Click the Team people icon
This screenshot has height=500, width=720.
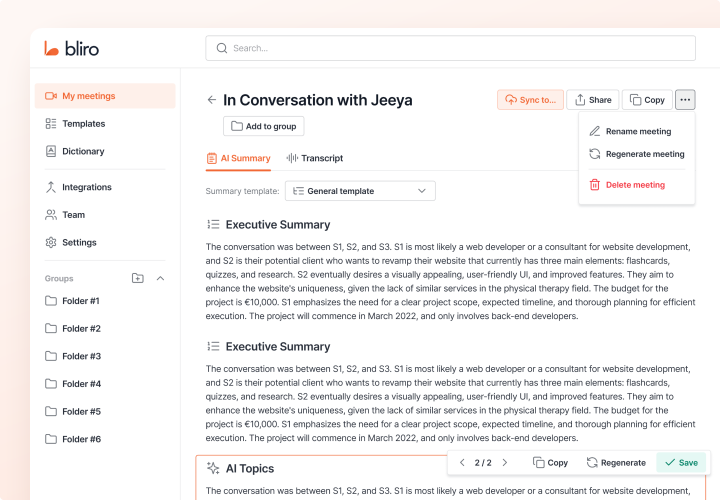(x=51, y=214)
